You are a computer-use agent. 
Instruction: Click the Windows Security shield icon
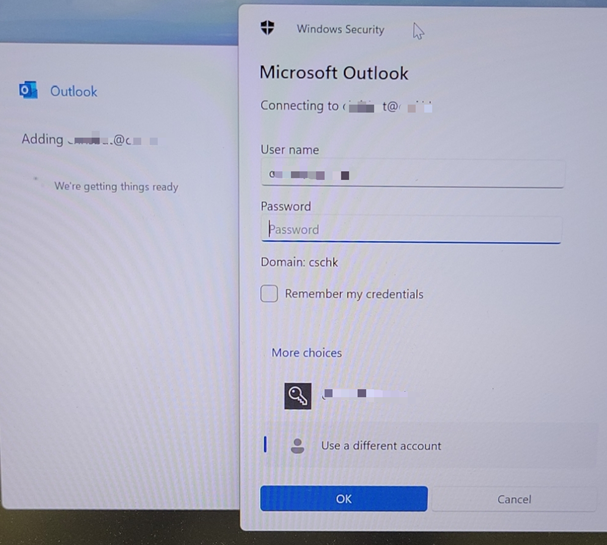point(267,28)
